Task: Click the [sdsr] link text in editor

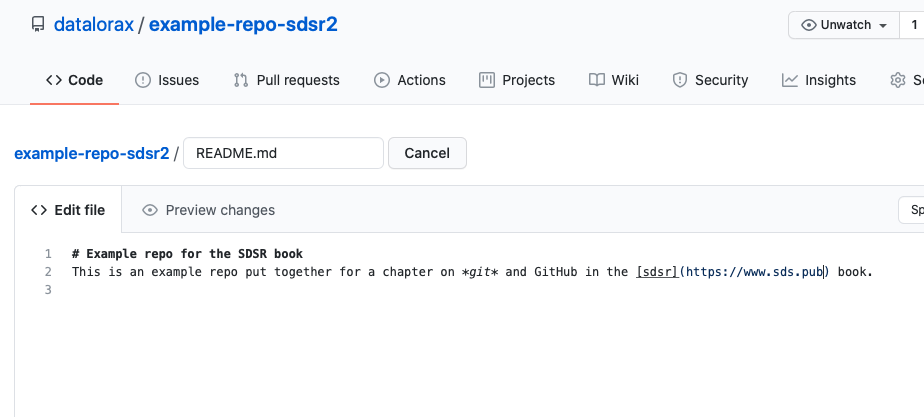Action: (x=657, y=272)
